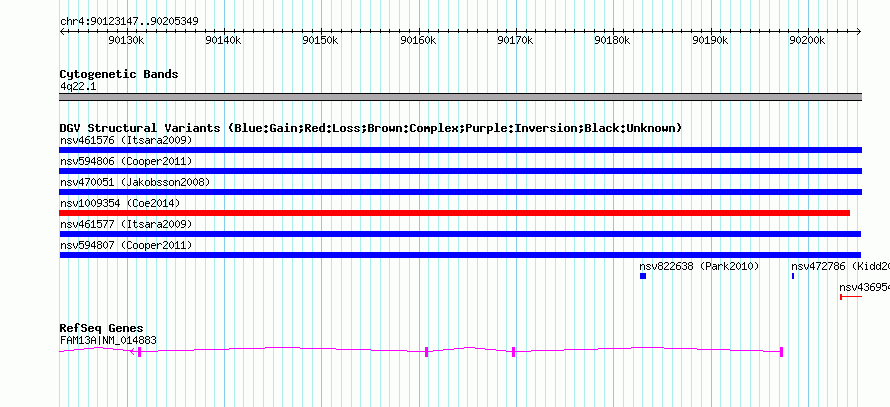Select the nsv822638 (Park2010) label
890x407 pixels.
tap(699, 266)
